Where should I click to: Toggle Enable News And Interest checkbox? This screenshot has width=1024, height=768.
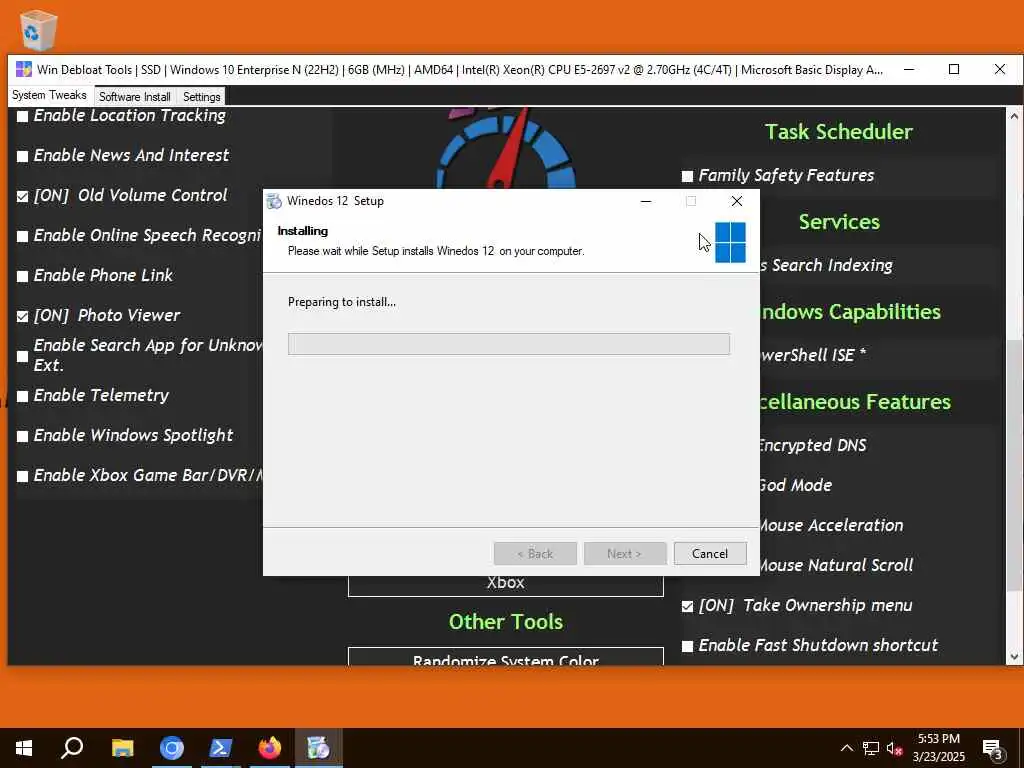click(x=22, y=156)
